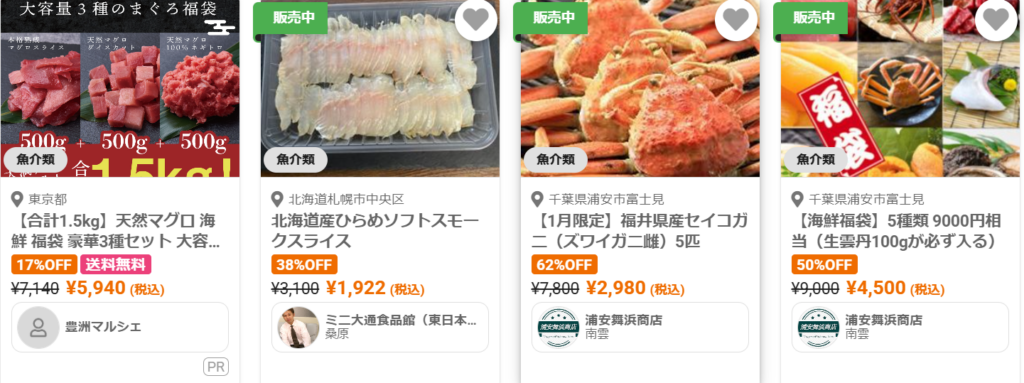This screenshot has height=383, width=1024.
Task: Favorite the hirame smoked slice product with heart
Action: [476, 20]
